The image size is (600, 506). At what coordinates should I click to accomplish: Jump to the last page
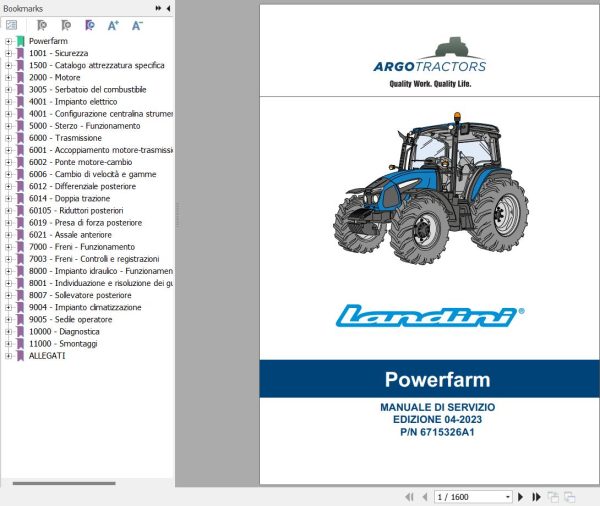coord(536,497)
